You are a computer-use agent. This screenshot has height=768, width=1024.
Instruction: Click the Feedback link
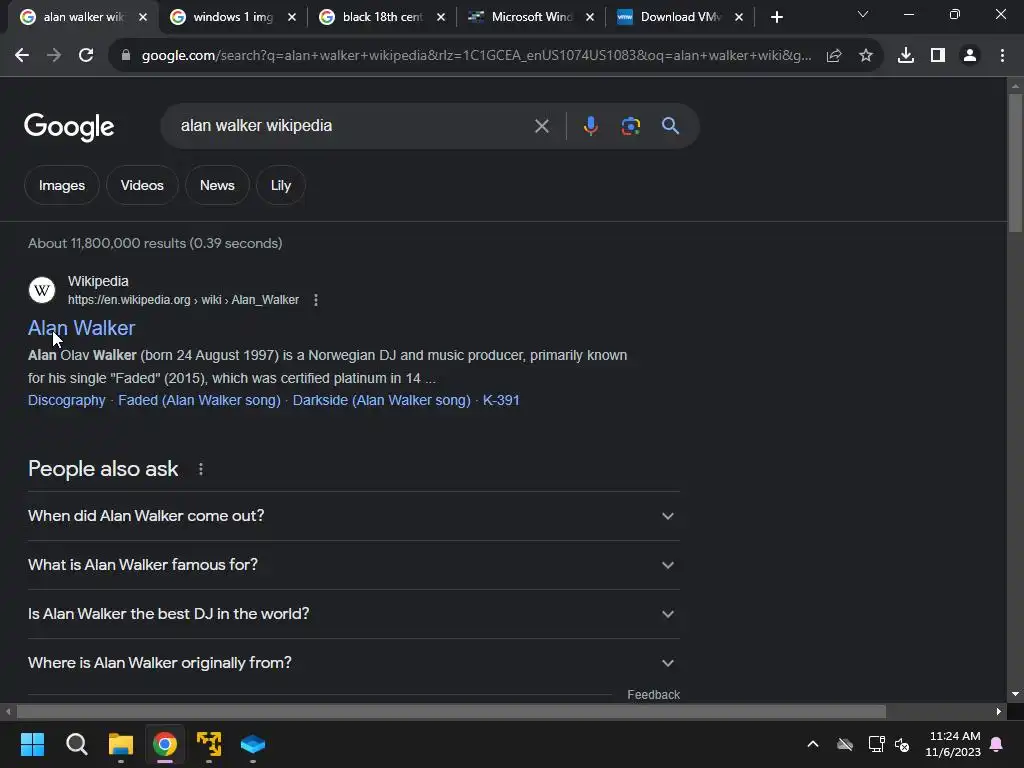653,695
